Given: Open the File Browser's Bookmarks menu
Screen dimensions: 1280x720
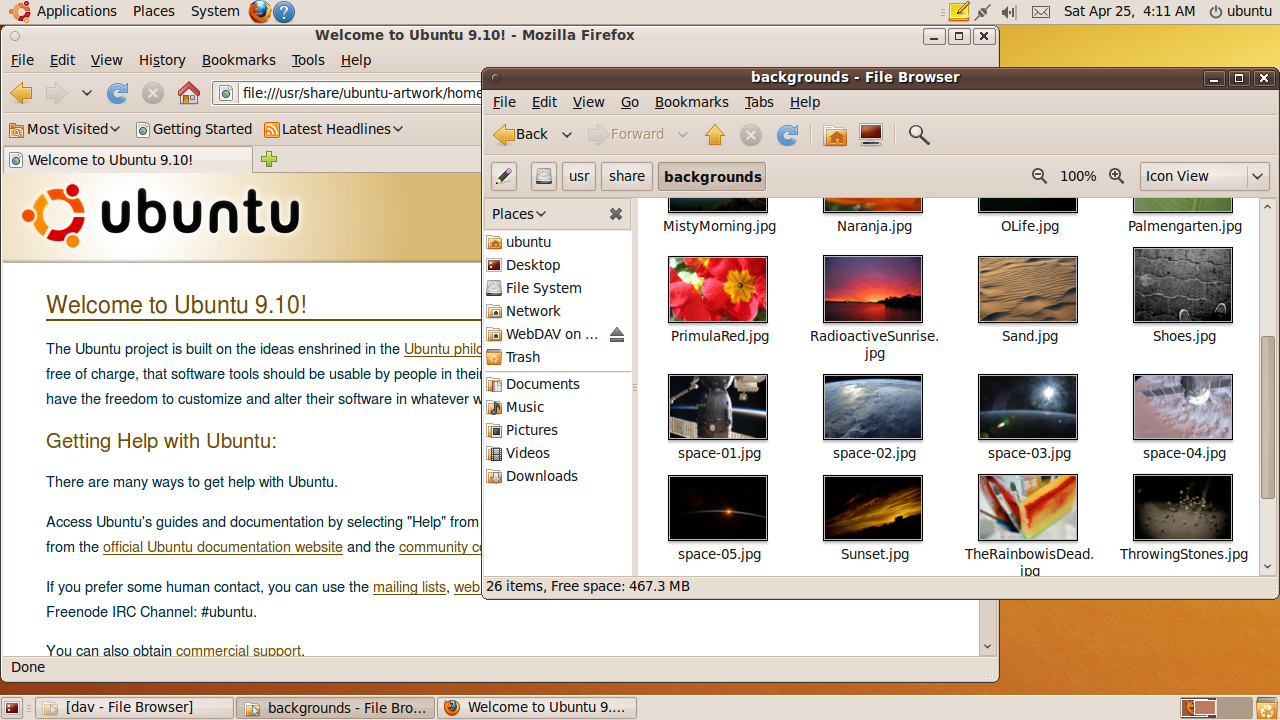Looking at the screenshot, I should [692, 102].
